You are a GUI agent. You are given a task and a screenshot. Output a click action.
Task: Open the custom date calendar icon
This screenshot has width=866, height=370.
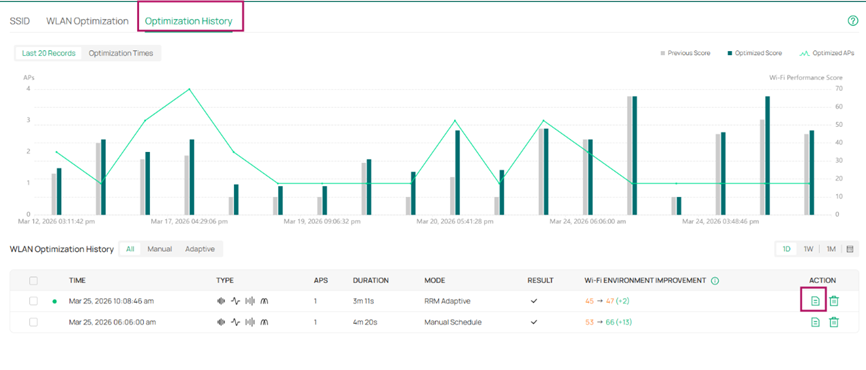coord(850,249)
